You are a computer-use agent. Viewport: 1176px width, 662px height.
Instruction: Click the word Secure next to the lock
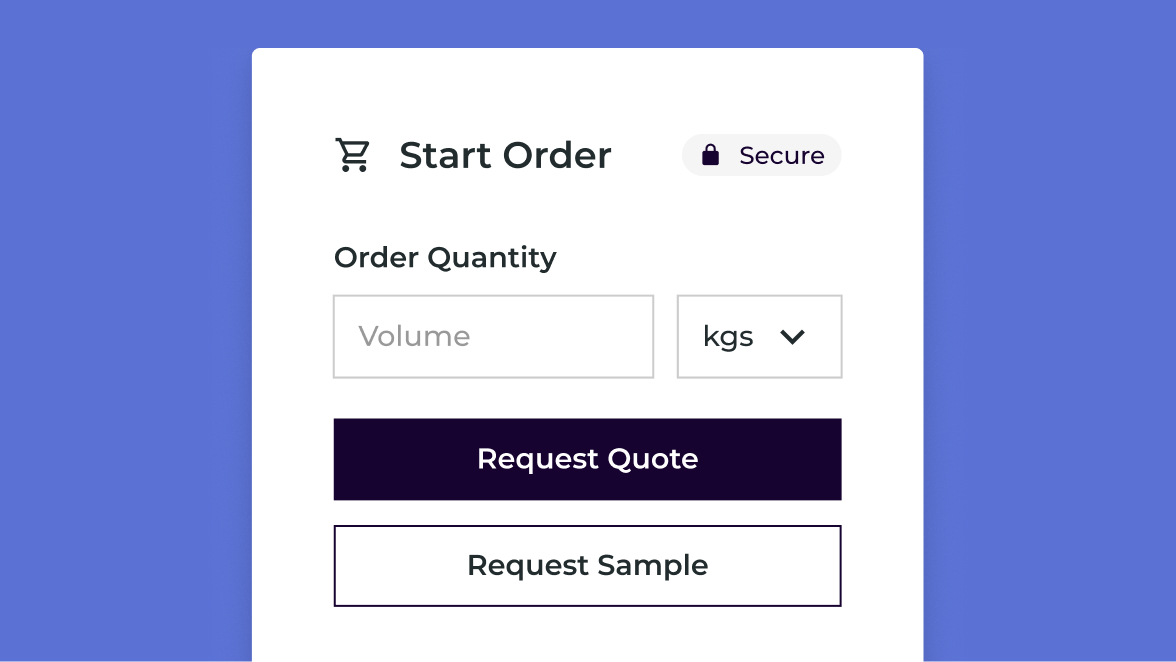point(781,156)
